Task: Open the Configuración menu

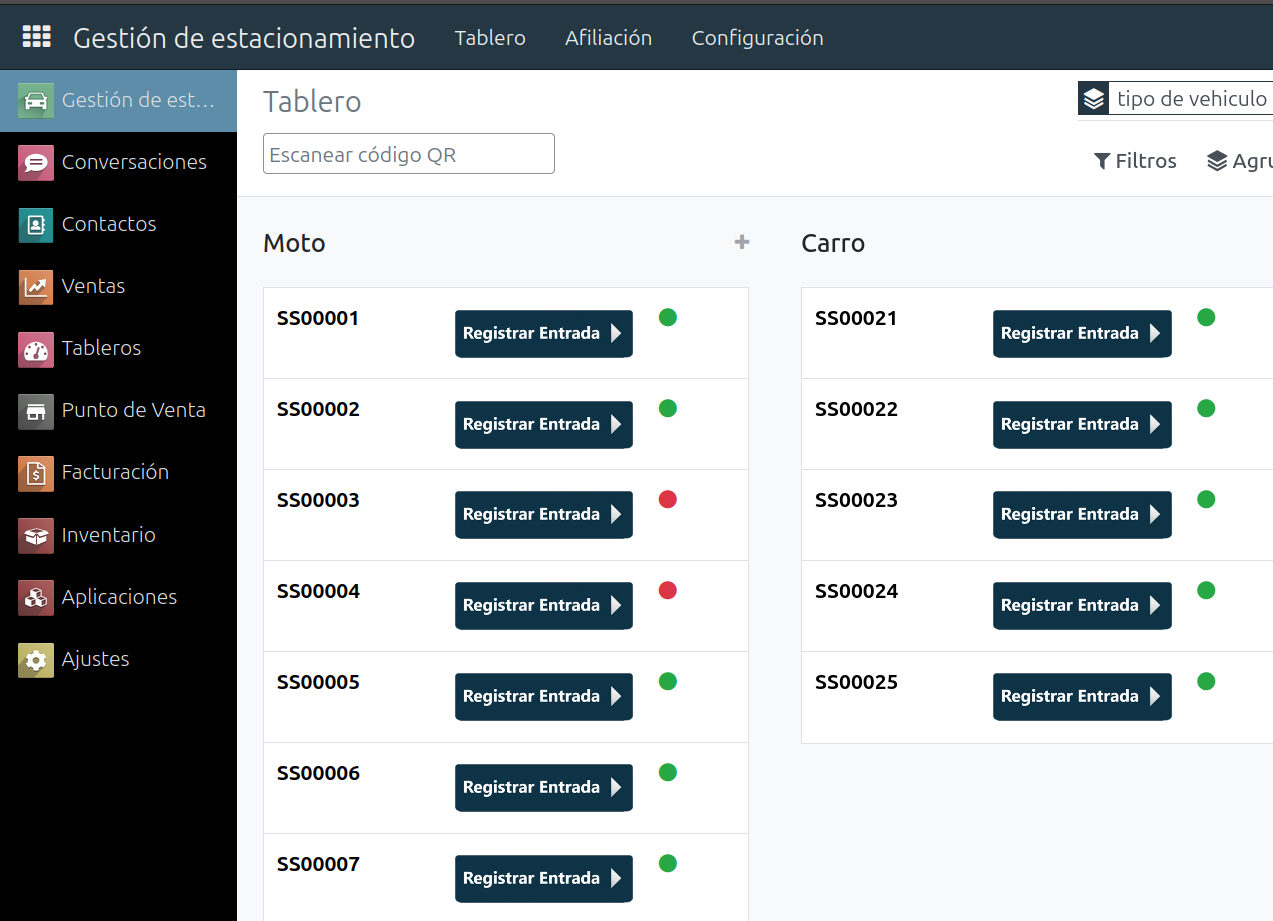Action: [757, 38]
